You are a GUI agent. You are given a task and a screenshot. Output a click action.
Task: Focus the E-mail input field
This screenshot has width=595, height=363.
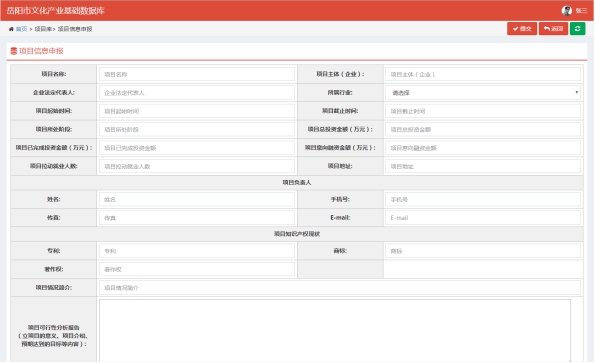483,218
